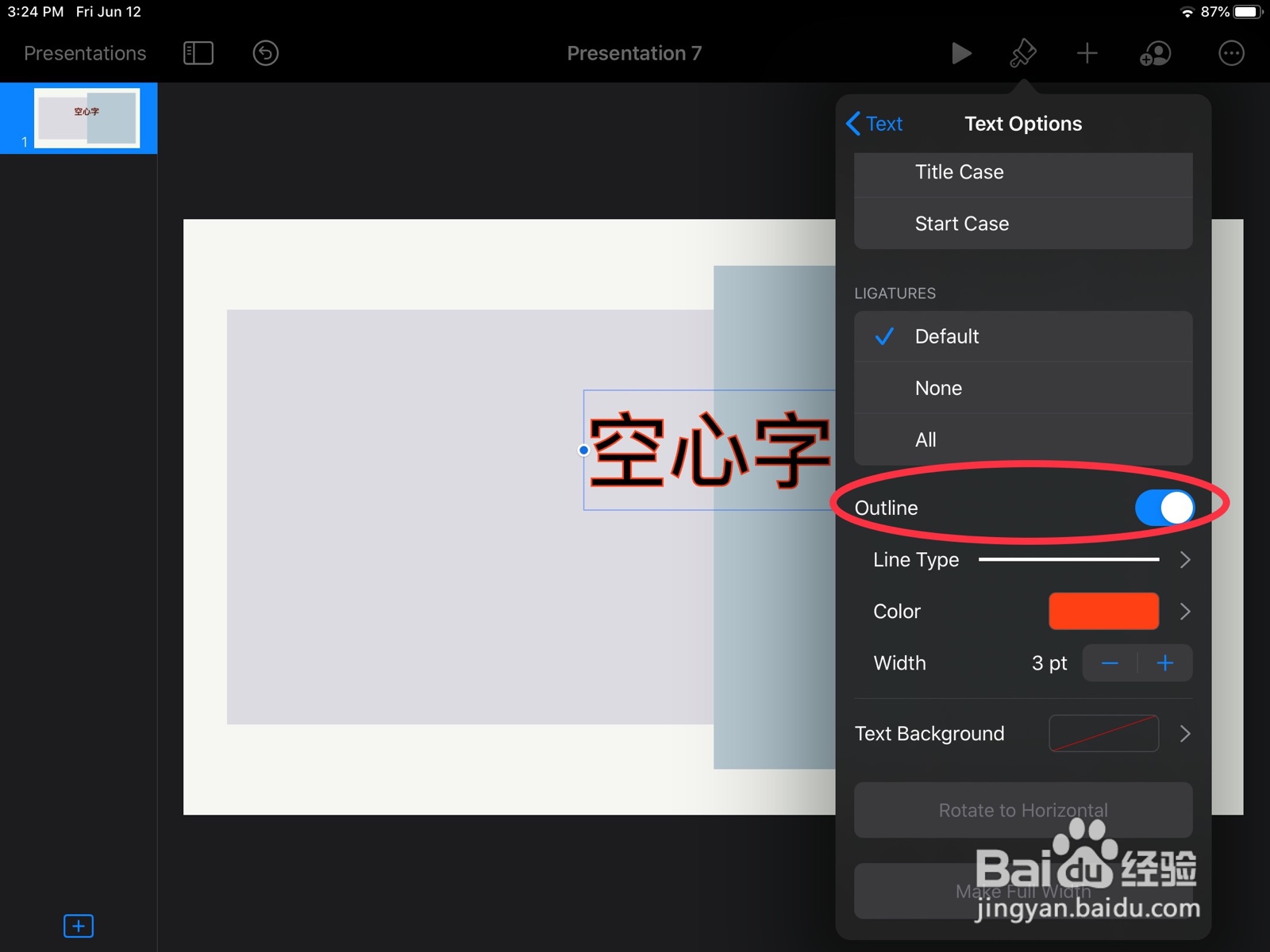This screenshot has width=1270, height=952.
Task: Select Title Case capitalization
Action: [x=1023, y=172]
